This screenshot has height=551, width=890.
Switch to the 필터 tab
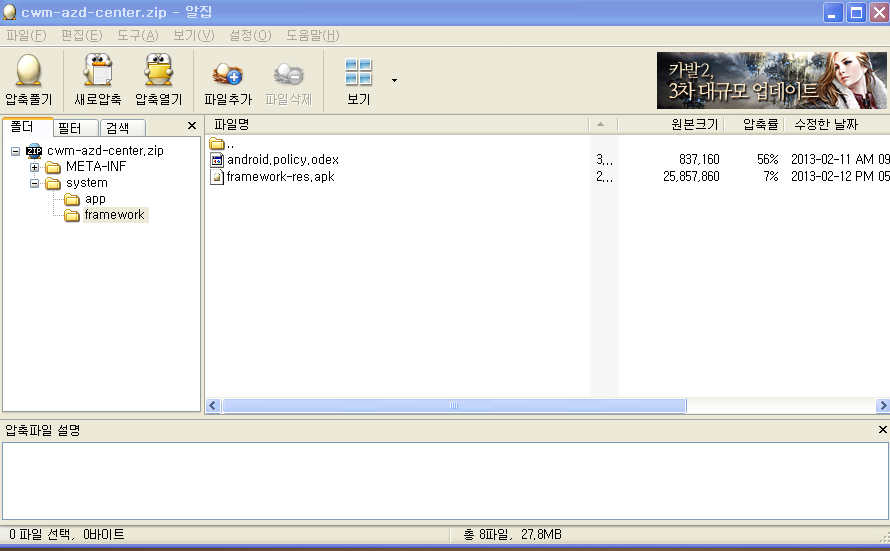click(x=69, y=128)
